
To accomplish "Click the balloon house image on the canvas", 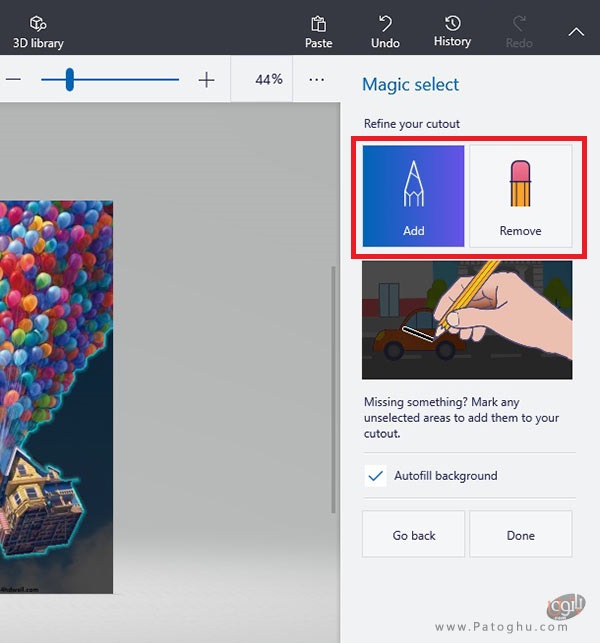I will point(56,397).
